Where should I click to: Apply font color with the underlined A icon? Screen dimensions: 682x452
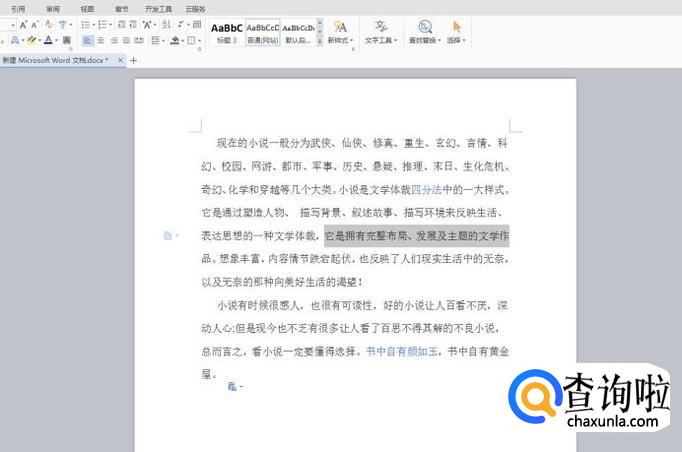coord(48,40)
